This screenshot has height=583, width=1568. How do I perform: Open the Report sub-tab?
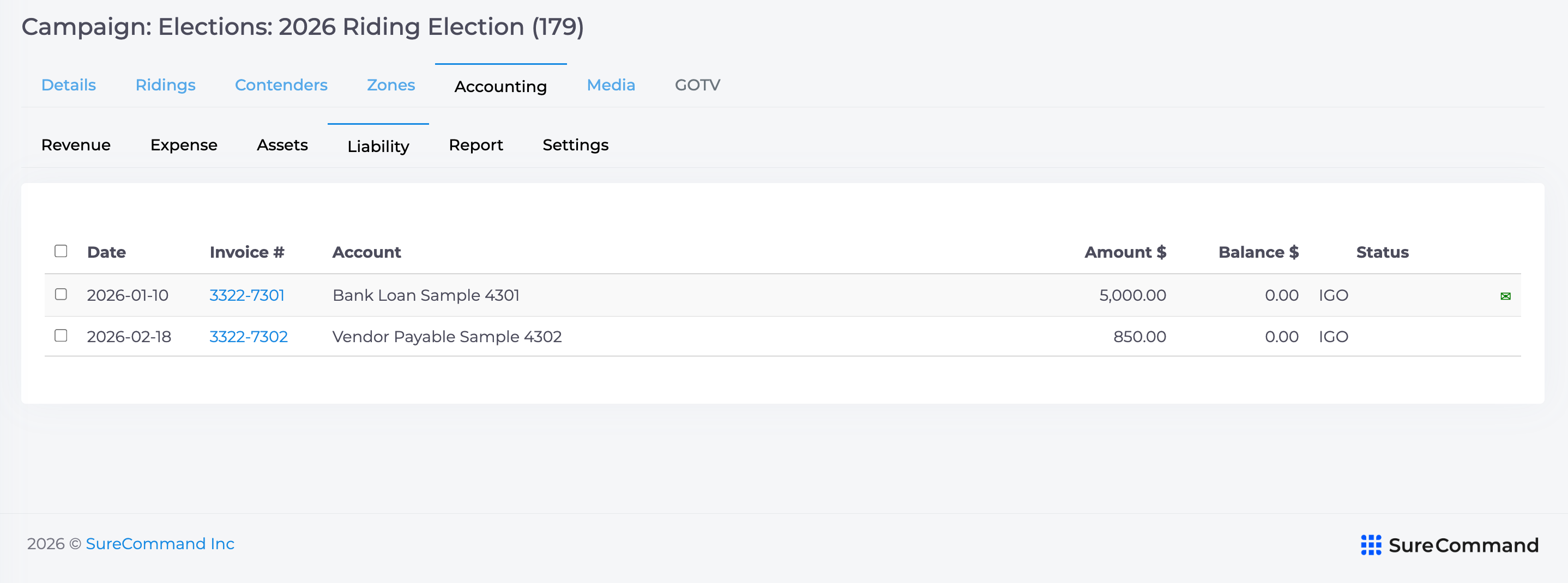coord(476,145)
